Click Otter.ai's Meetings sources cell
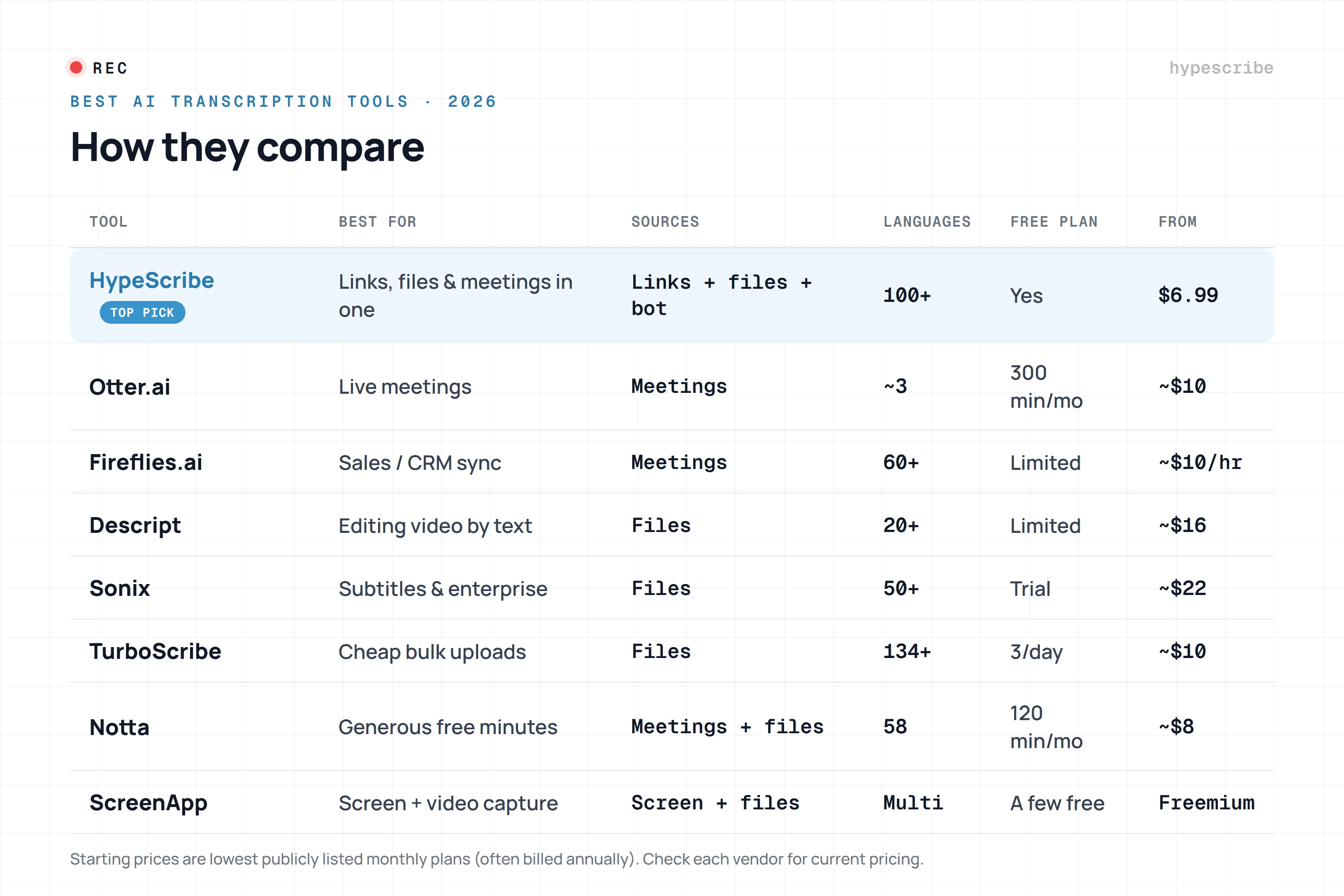Viewport: 1344px width, 896px height. [x=679, y=387]
